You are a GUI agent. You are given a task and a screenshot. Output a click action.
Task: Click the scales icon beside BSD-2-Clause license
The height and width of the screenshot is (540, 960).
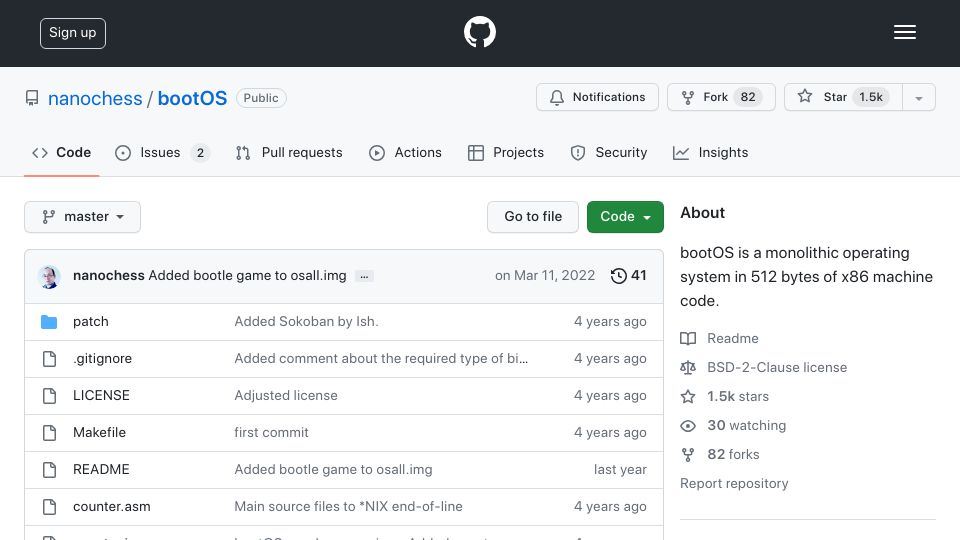(x=688, y=367)
